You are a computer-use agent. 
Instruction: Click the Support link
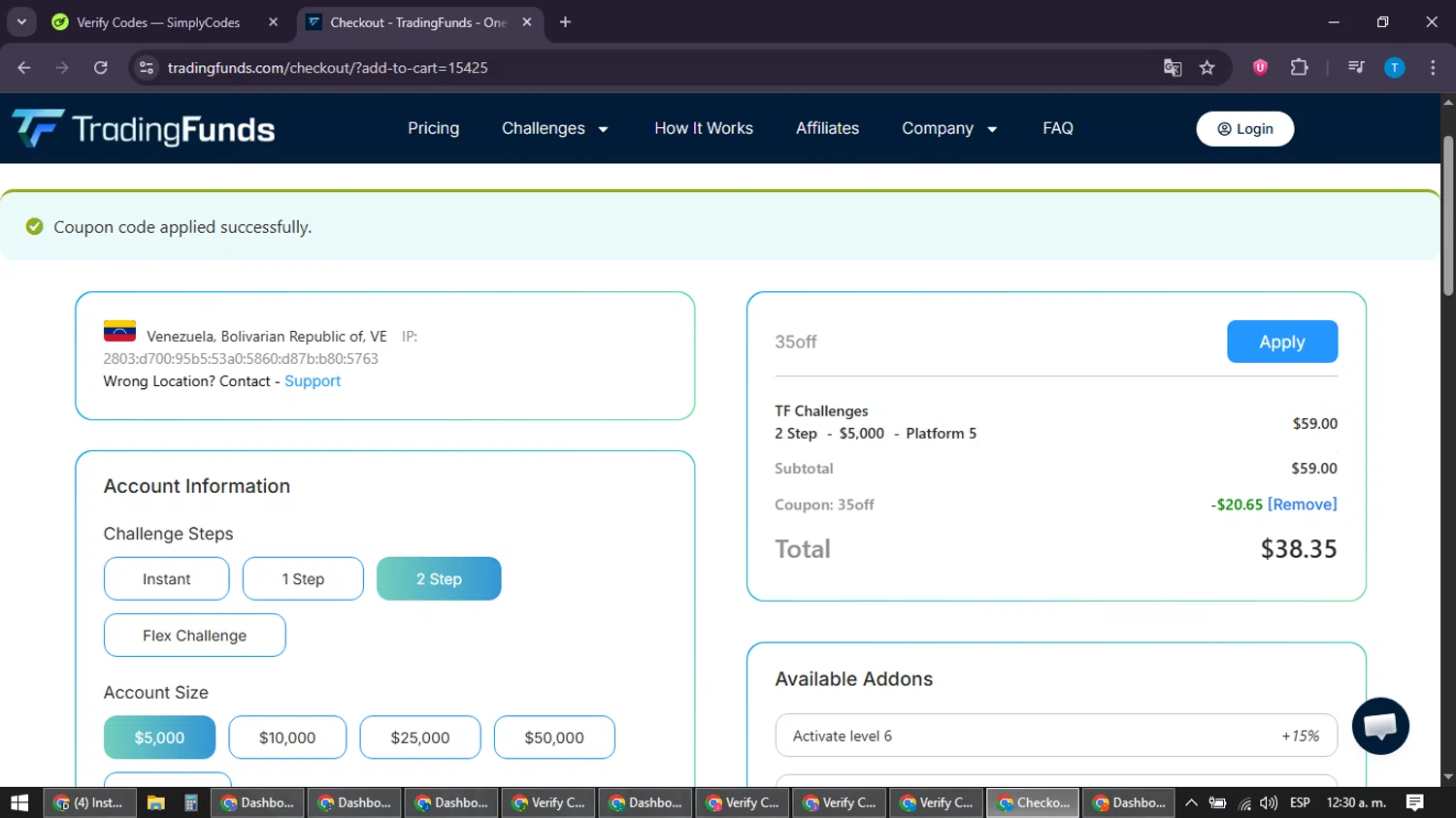pos(313,381)
